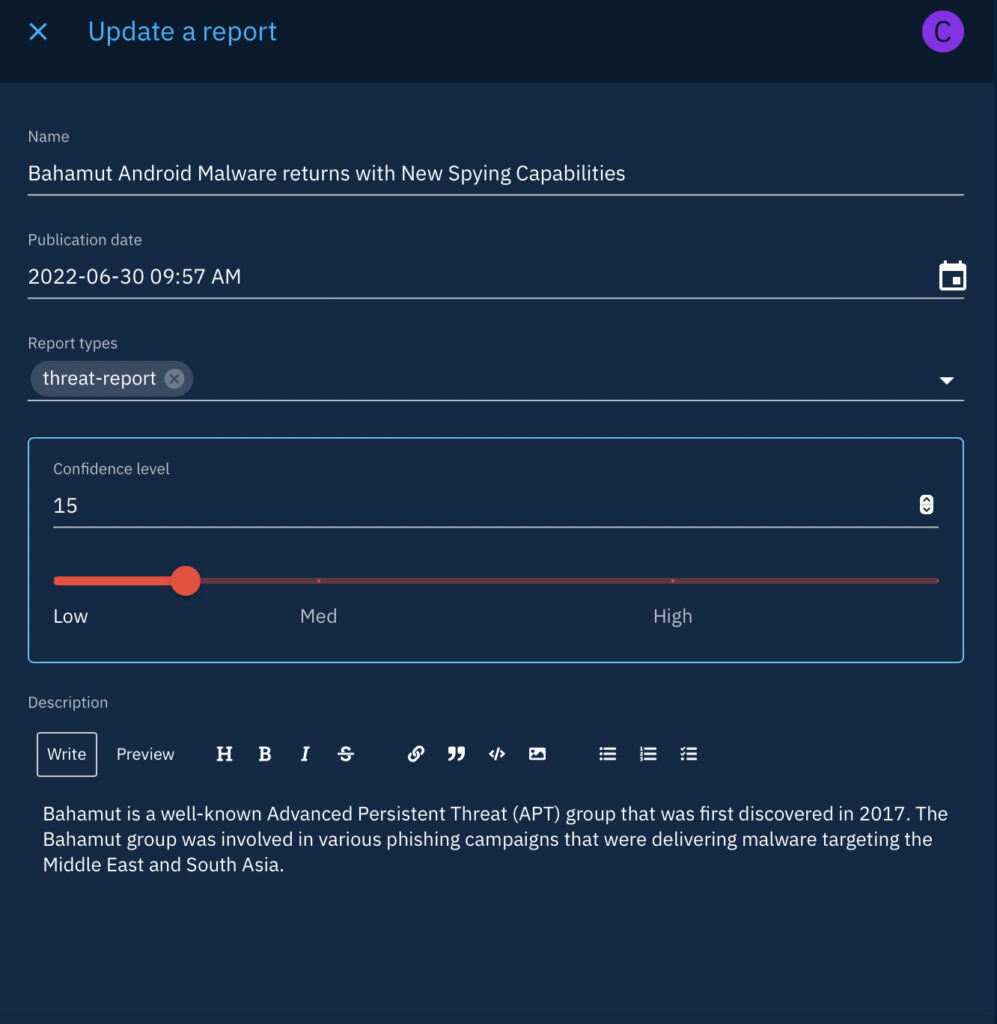Image resolution: width=997 pixels, height=1024 pixels.
Task: Insert an unordered bullet list
Action: (x=607, y=754)
